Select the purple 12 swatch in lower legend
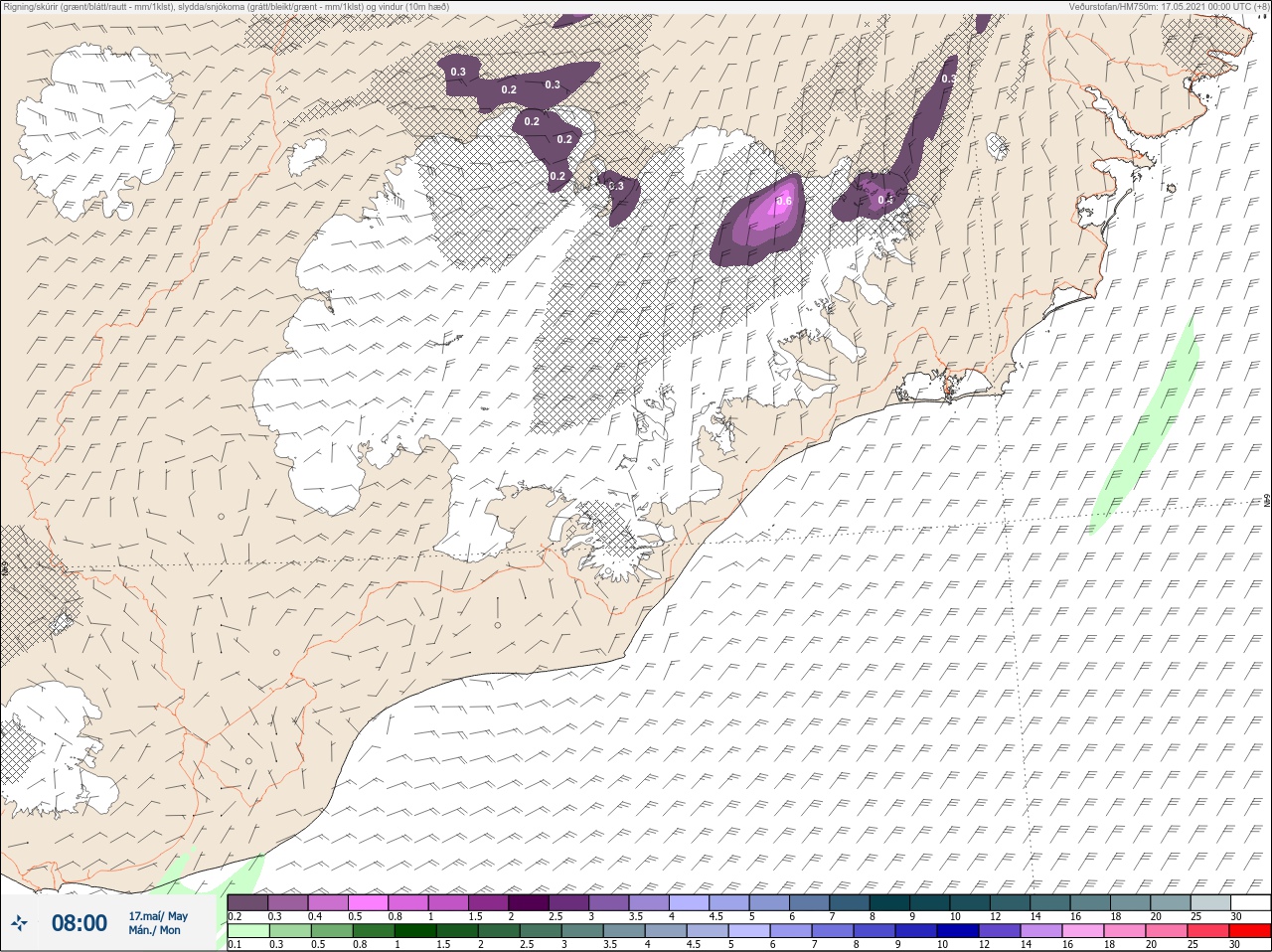This screenshot has width=1272, height=952. pos(999,931)
